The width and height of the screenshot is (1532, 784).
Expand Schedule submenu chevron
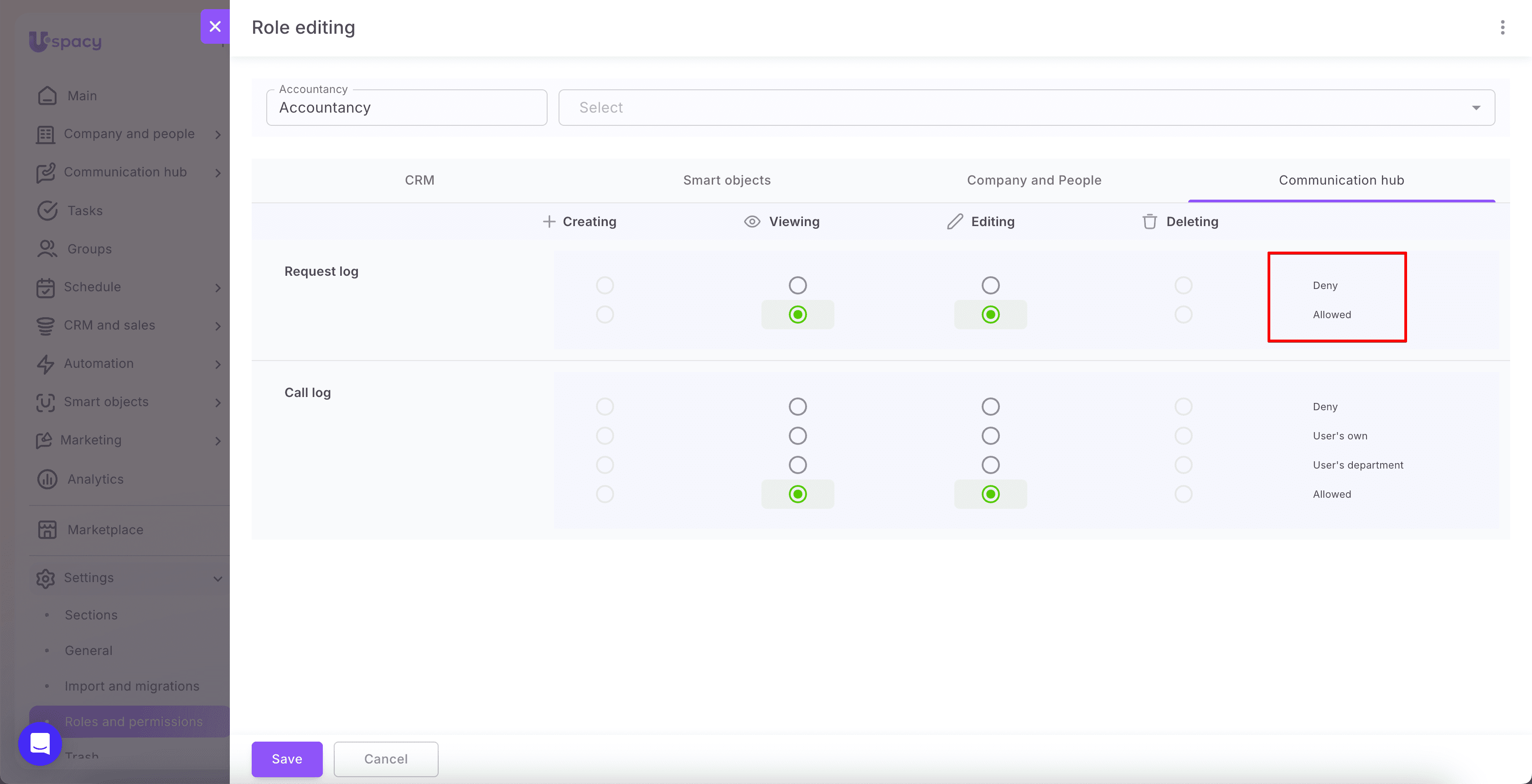217,288
